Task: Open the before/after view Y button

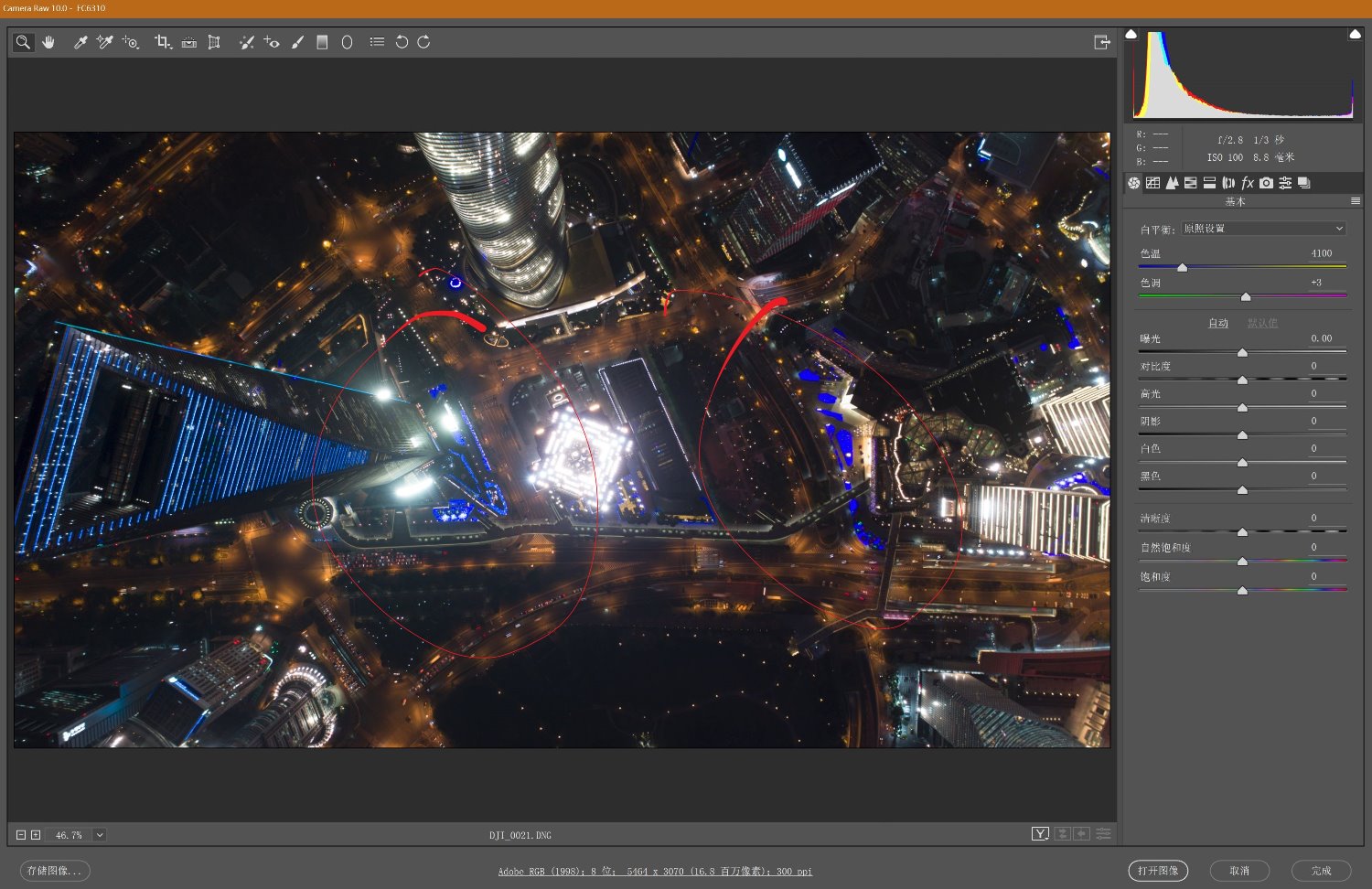Action: point(1040,833)
